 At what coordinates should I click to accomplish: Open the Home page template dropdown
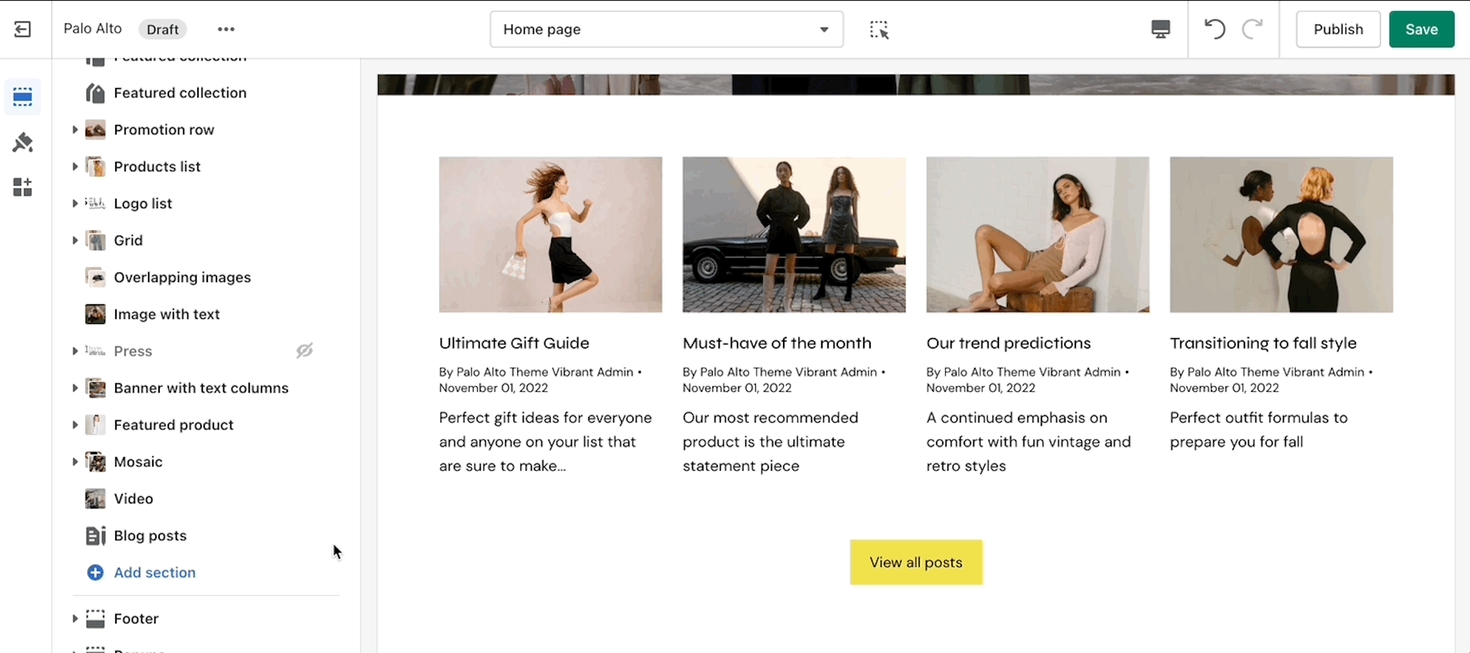point(666,29)
